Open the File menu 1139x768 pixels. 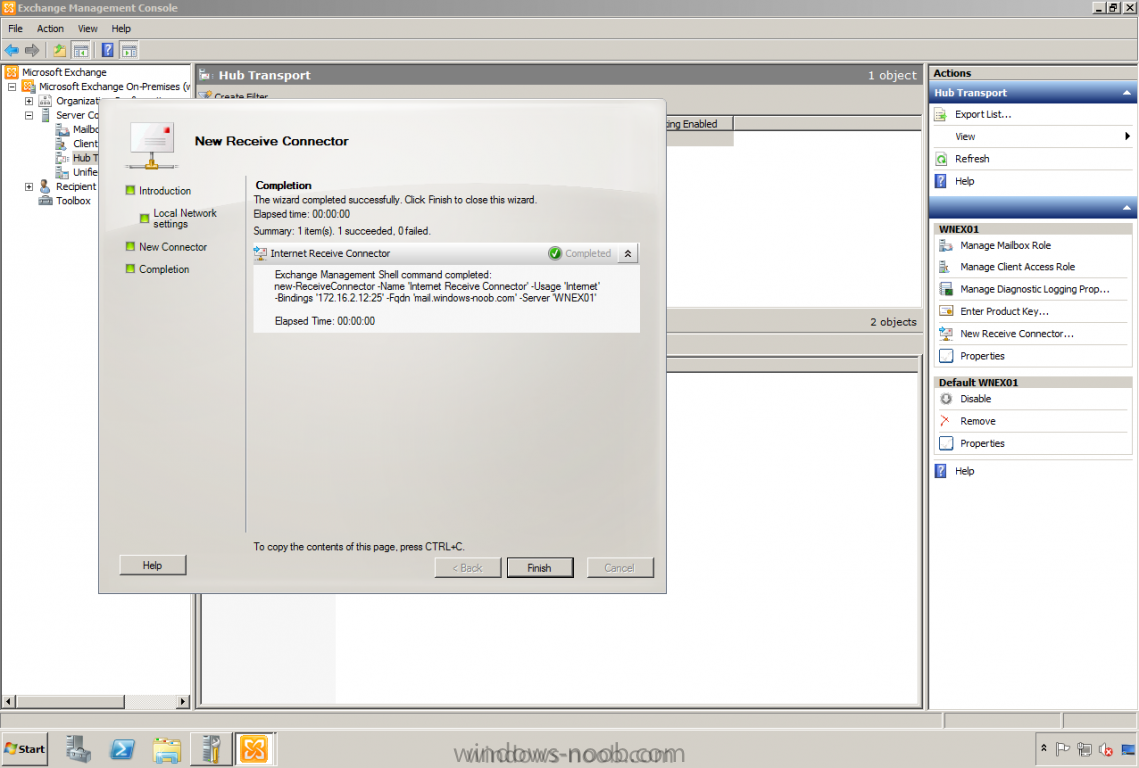click(x=15, y=28)
